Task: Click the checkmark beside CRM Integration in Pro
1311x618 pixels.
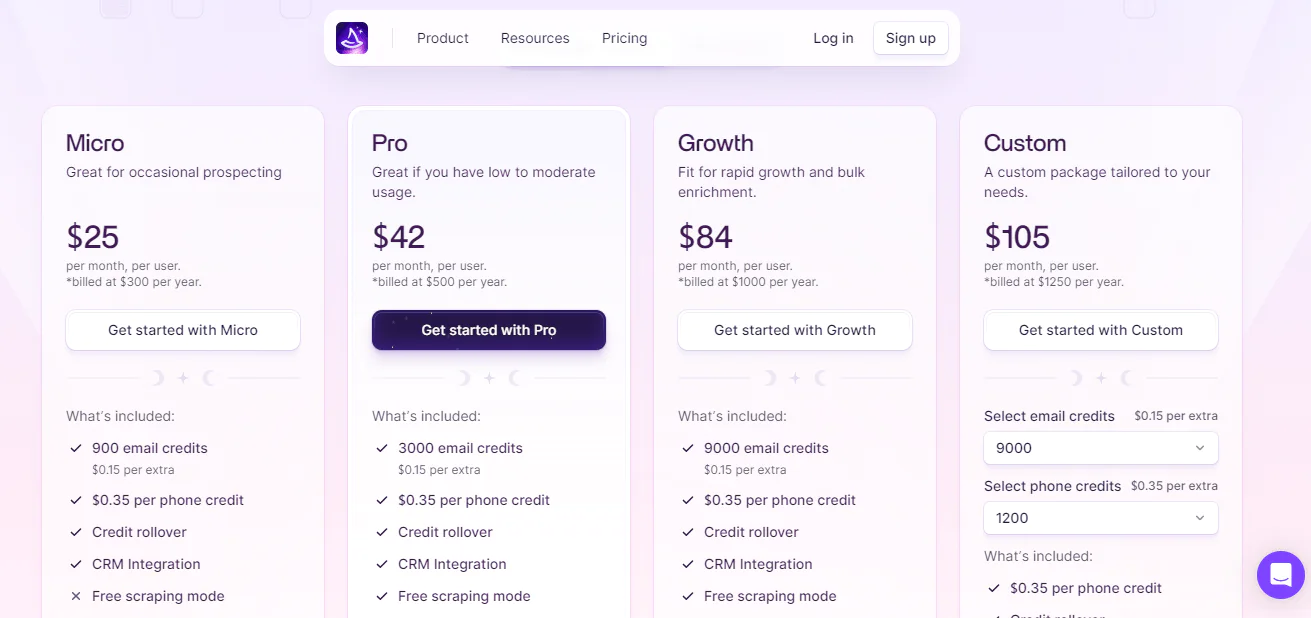Action: pos(382,564)
